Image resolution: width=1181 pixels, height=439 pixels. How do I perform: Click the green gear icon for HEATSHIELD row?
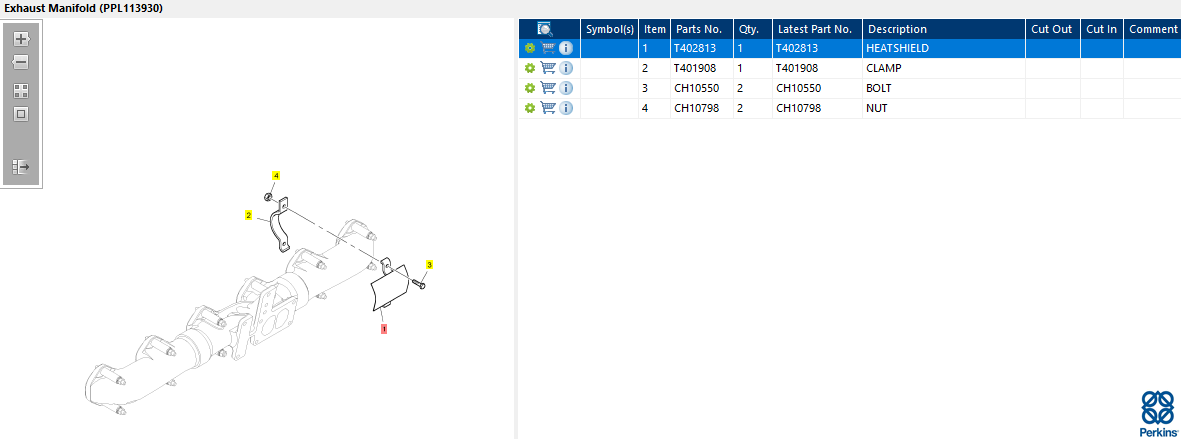tap(529, 48)
